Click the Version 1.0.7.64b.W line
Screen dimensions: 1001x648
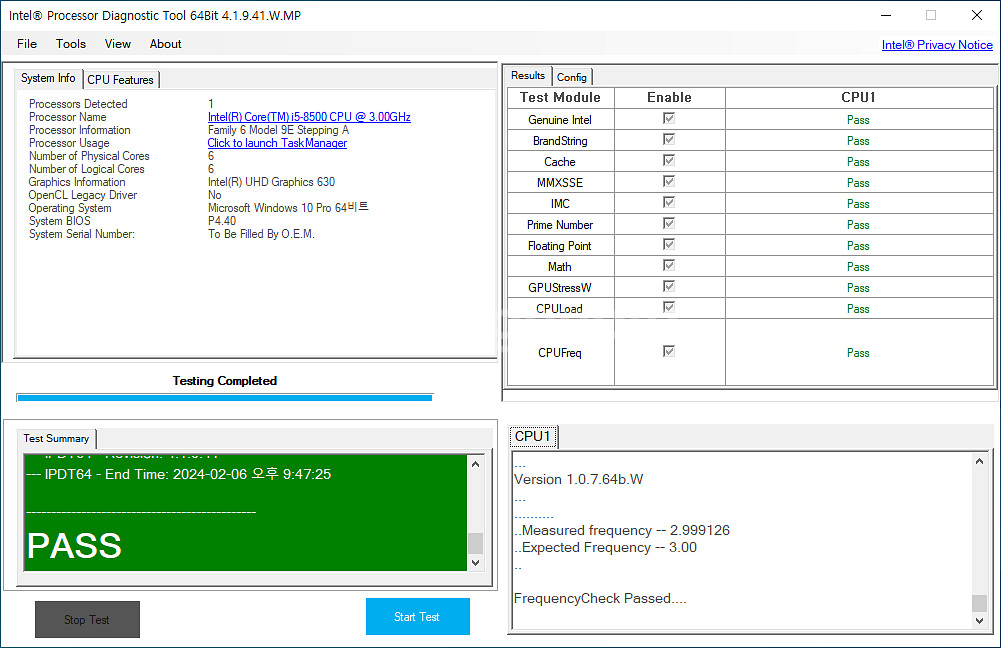pos(578,479)
